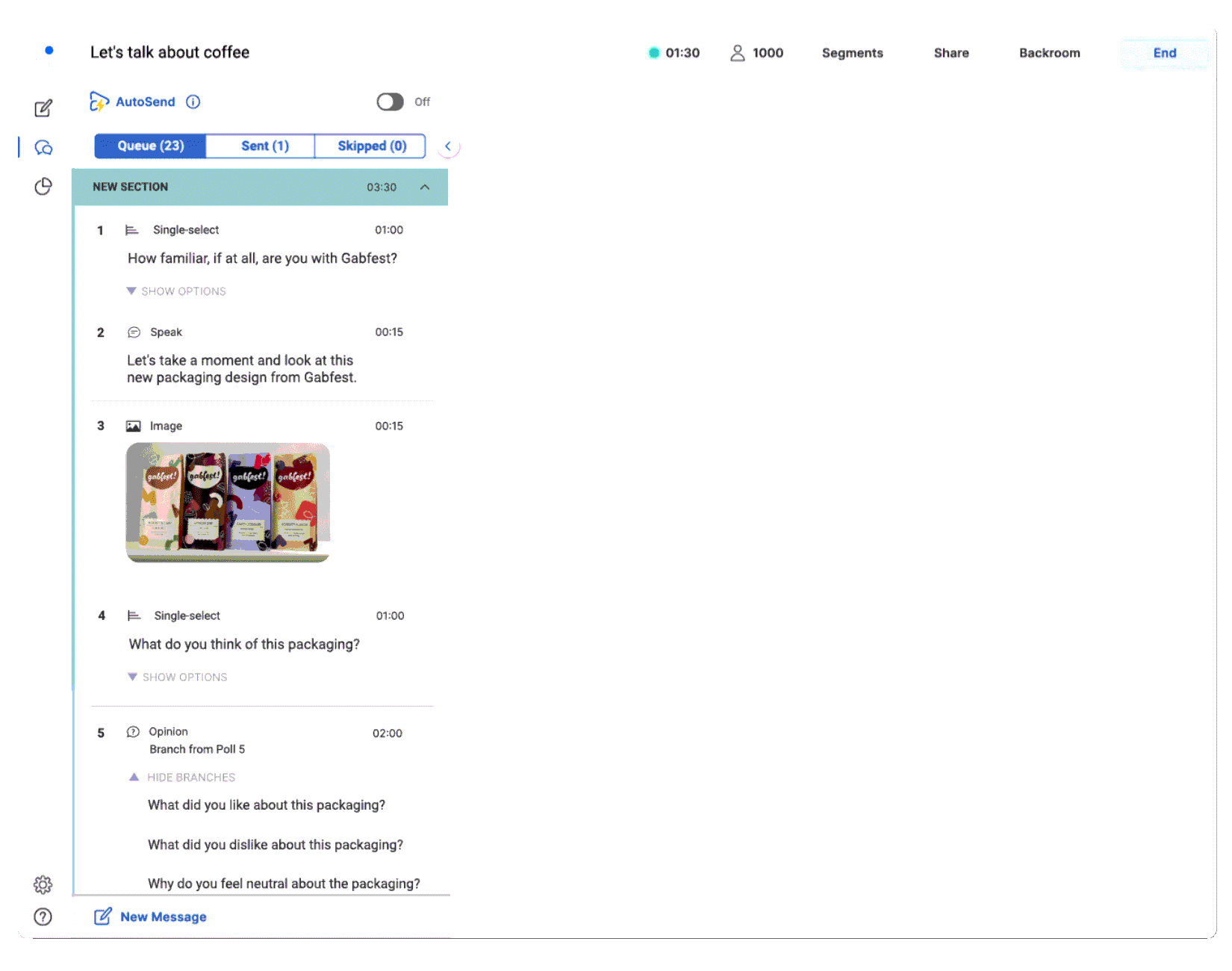Collapse the NEW SECTION header

coord(426,187)
